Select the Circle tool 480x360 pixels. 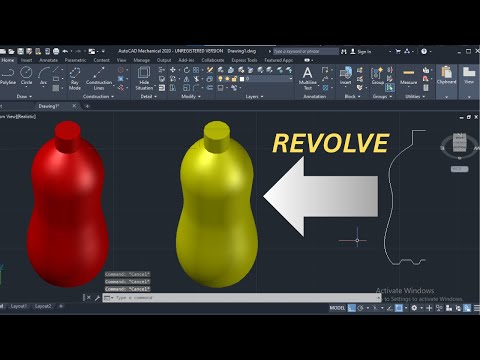[x=26, y=76]
